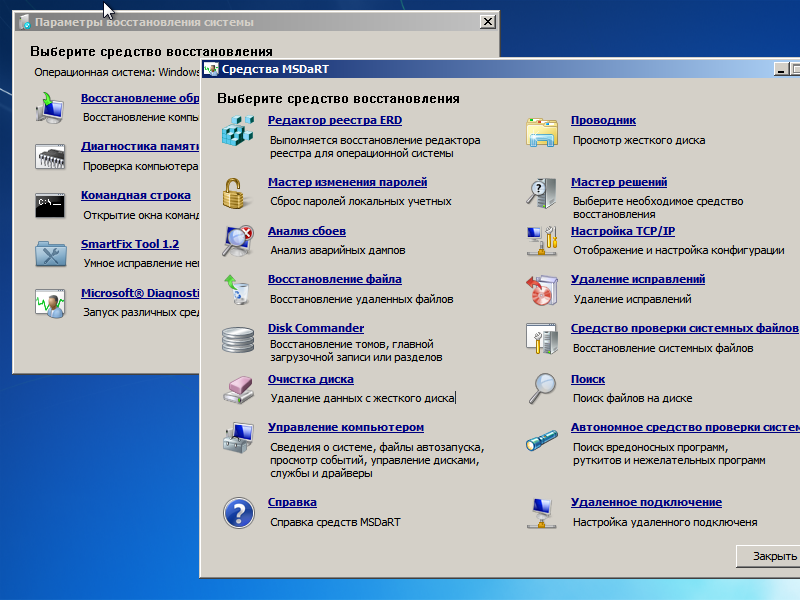Click the command prompt icon in back window

(x=50, y=206)
